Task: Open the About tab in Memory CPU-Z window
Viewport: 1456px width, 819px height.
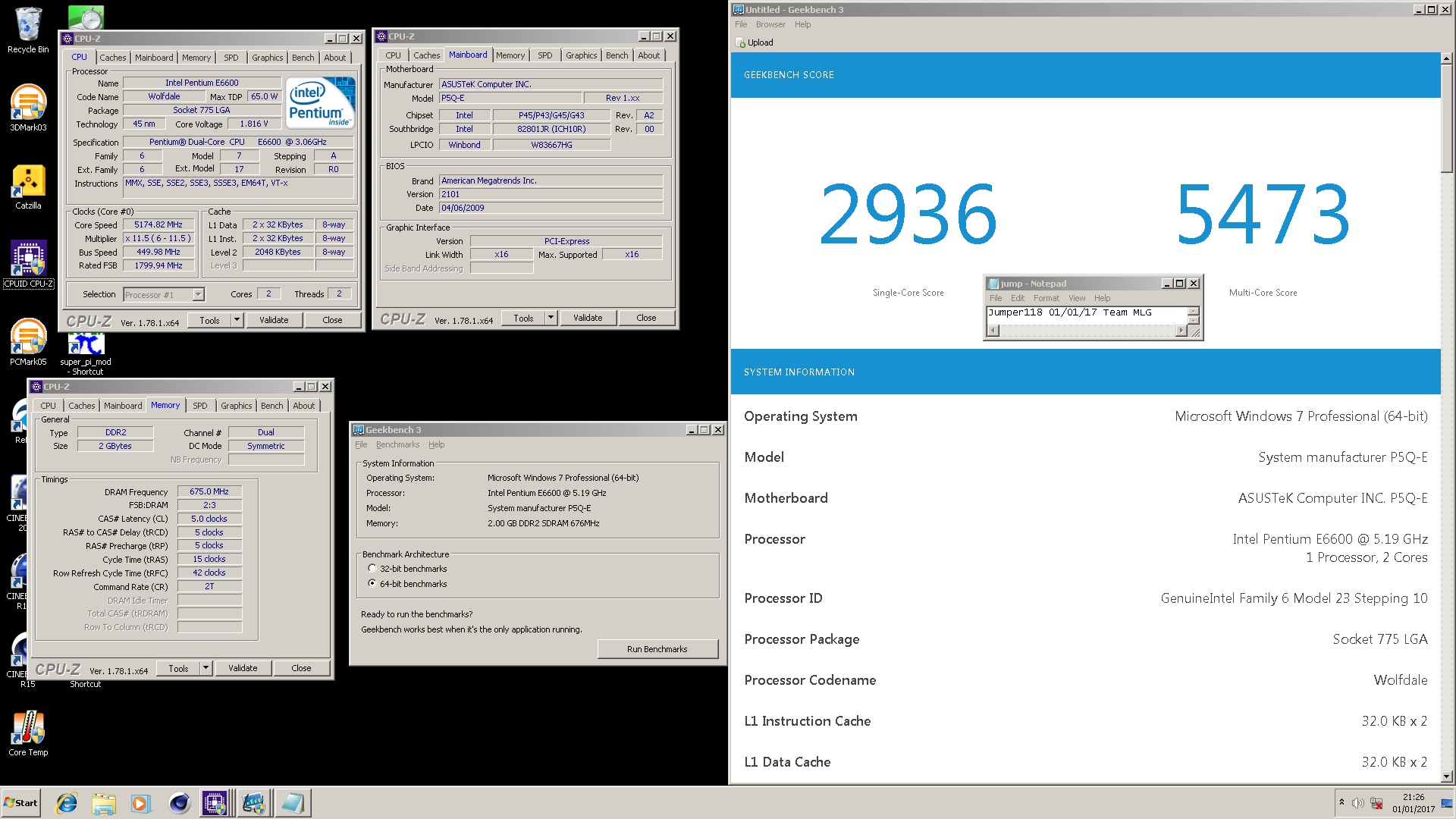Action: [x=304, y=406]
